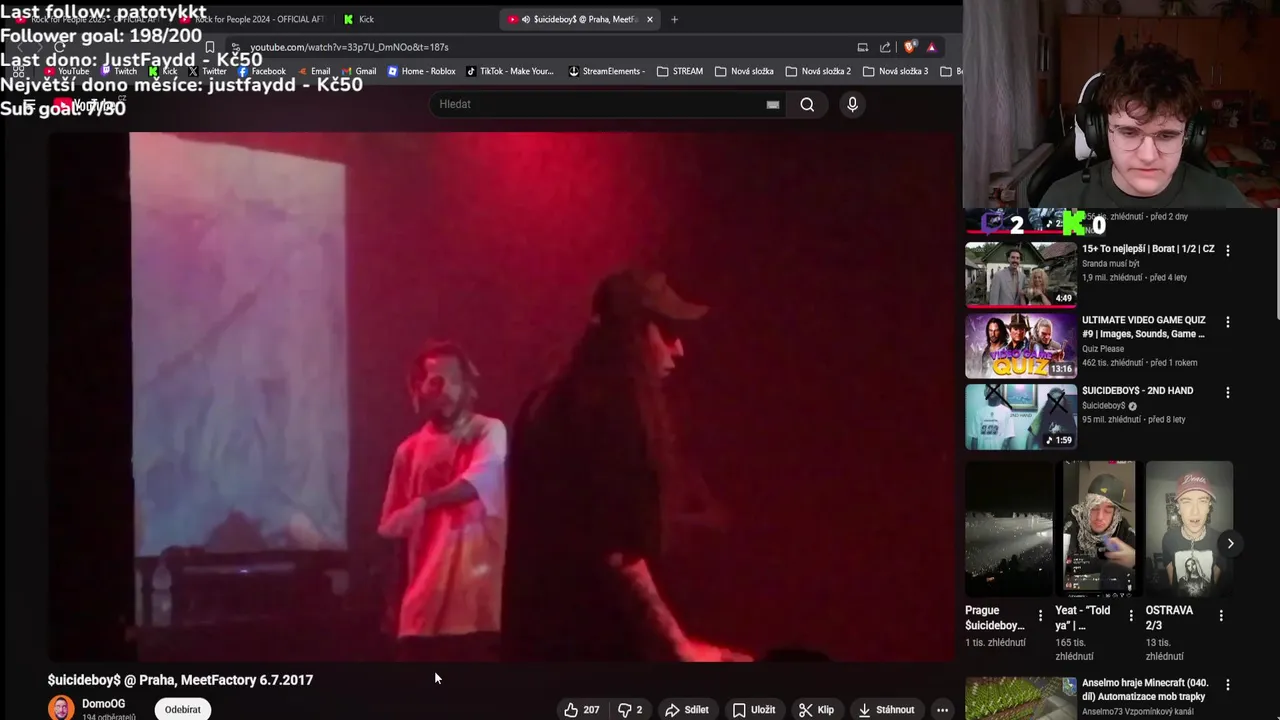Expand the STREAM bookmarks folder

coord(680,71)
